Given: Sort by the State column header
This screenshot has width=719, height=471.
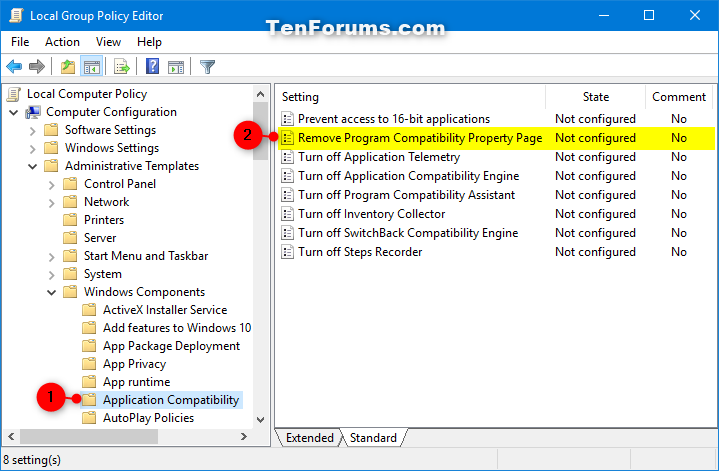Looking at the screenshot, I should pos(596,97).
